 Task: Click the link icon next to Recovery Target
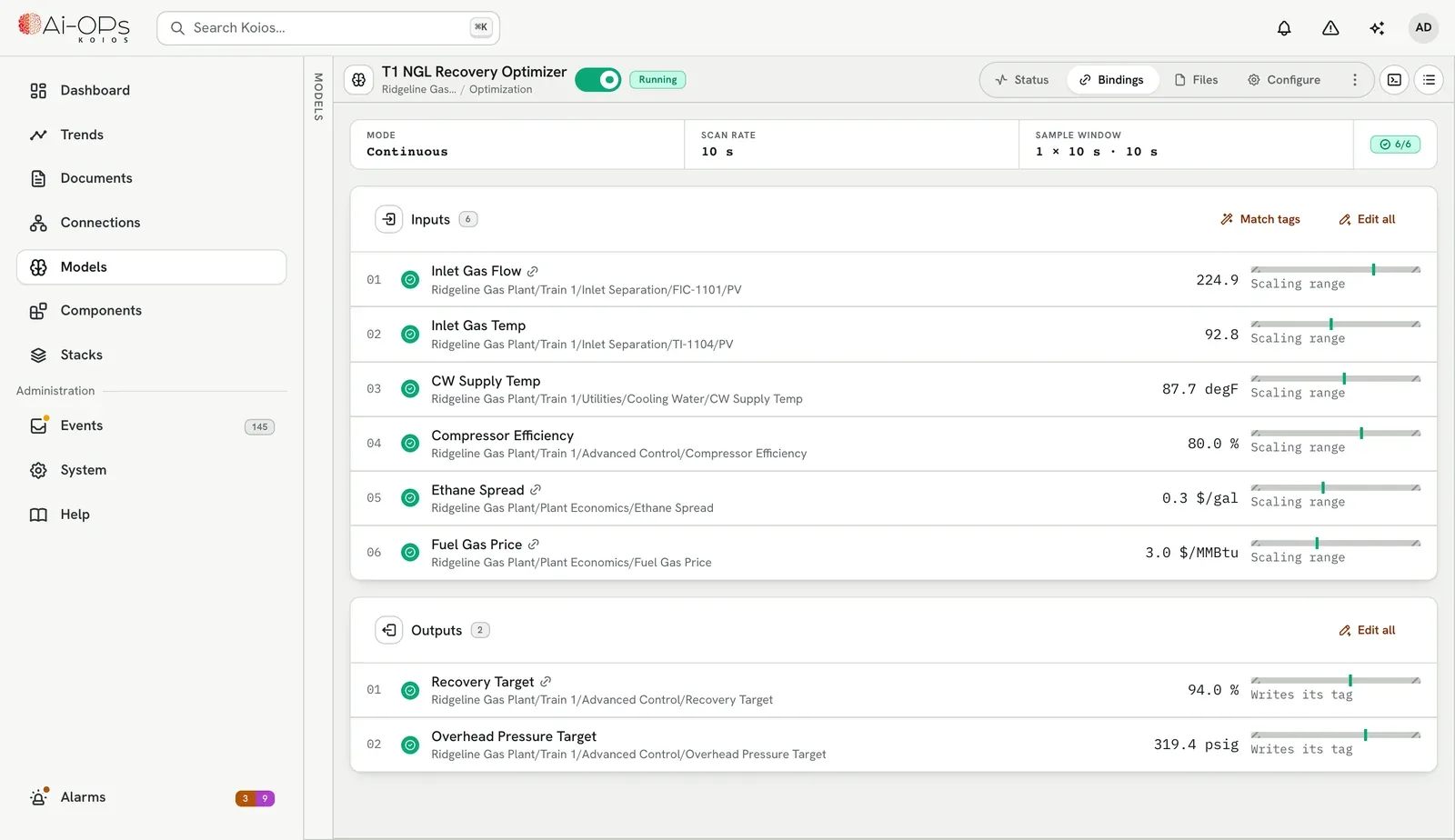click(x=546, y=682)
